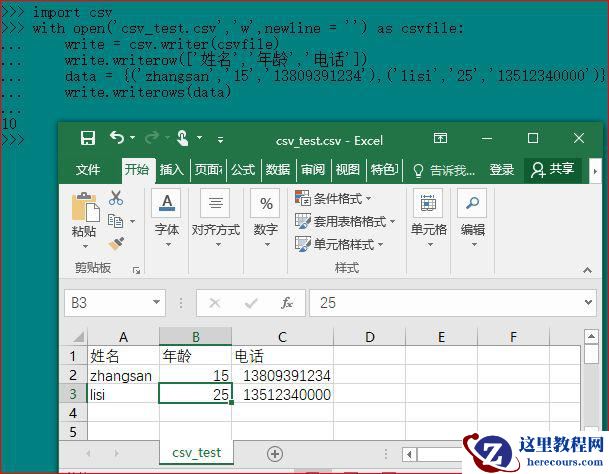Select cell containing zhangsan
Viewport: 609px width, 474px height.
click(124, 375)
